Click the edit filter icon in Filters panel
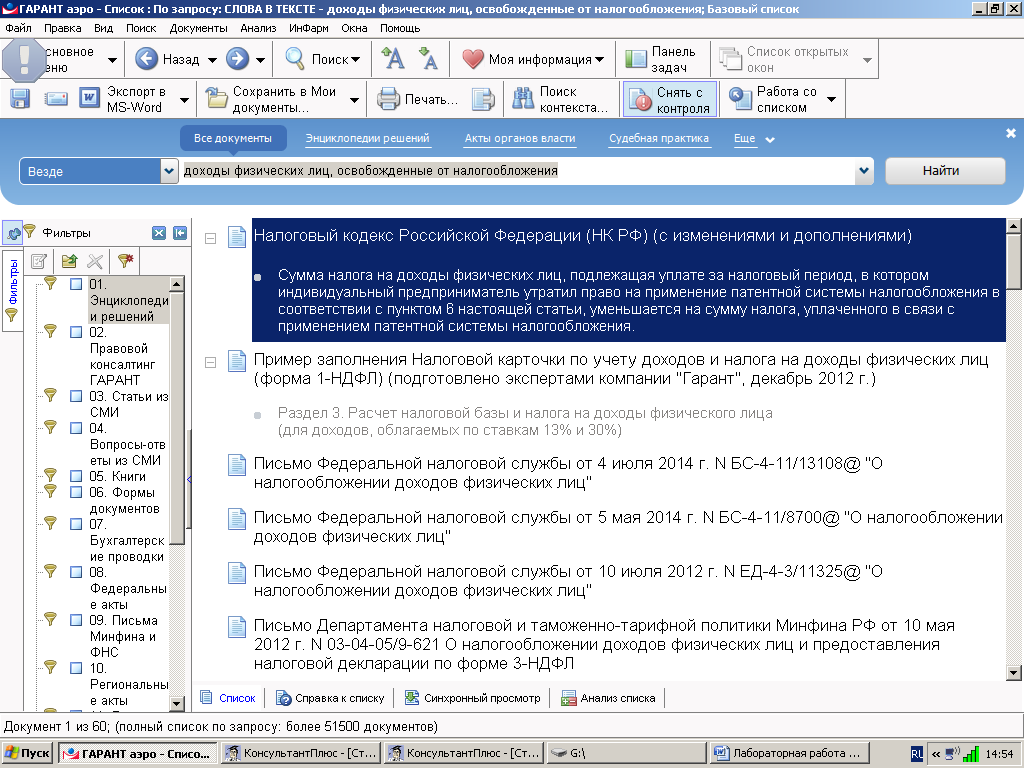The height and width of the screenshot is (768, 1024). [x=39, y=262]
